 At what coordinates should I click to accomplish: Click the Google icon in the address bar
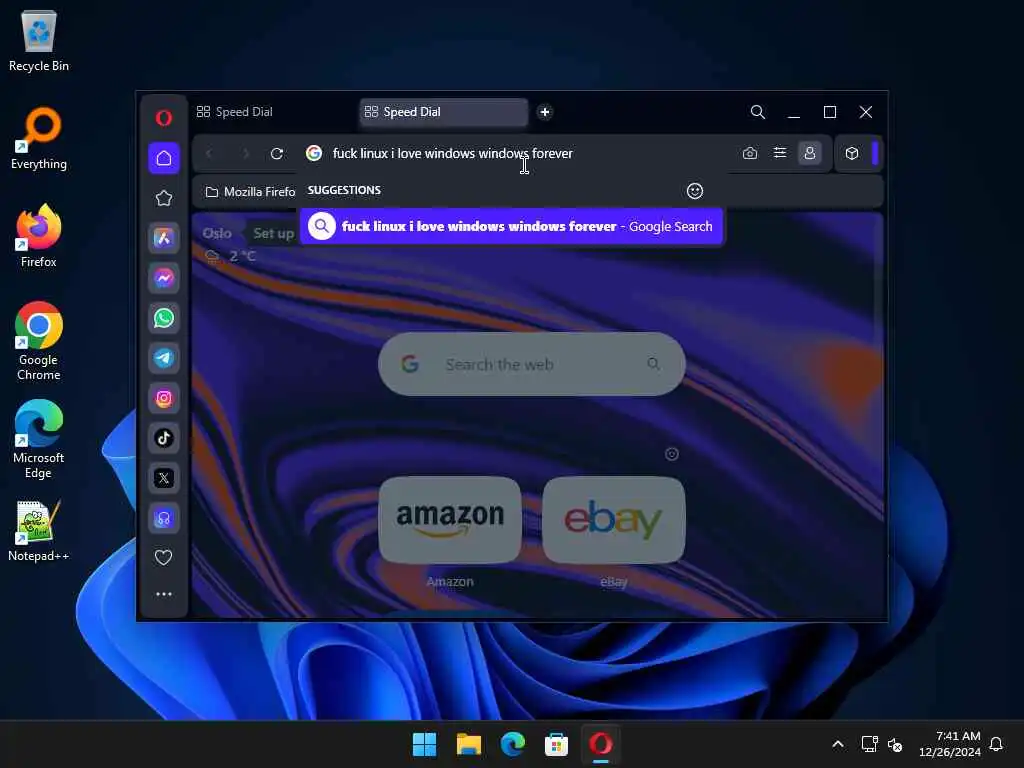point(314,153)
